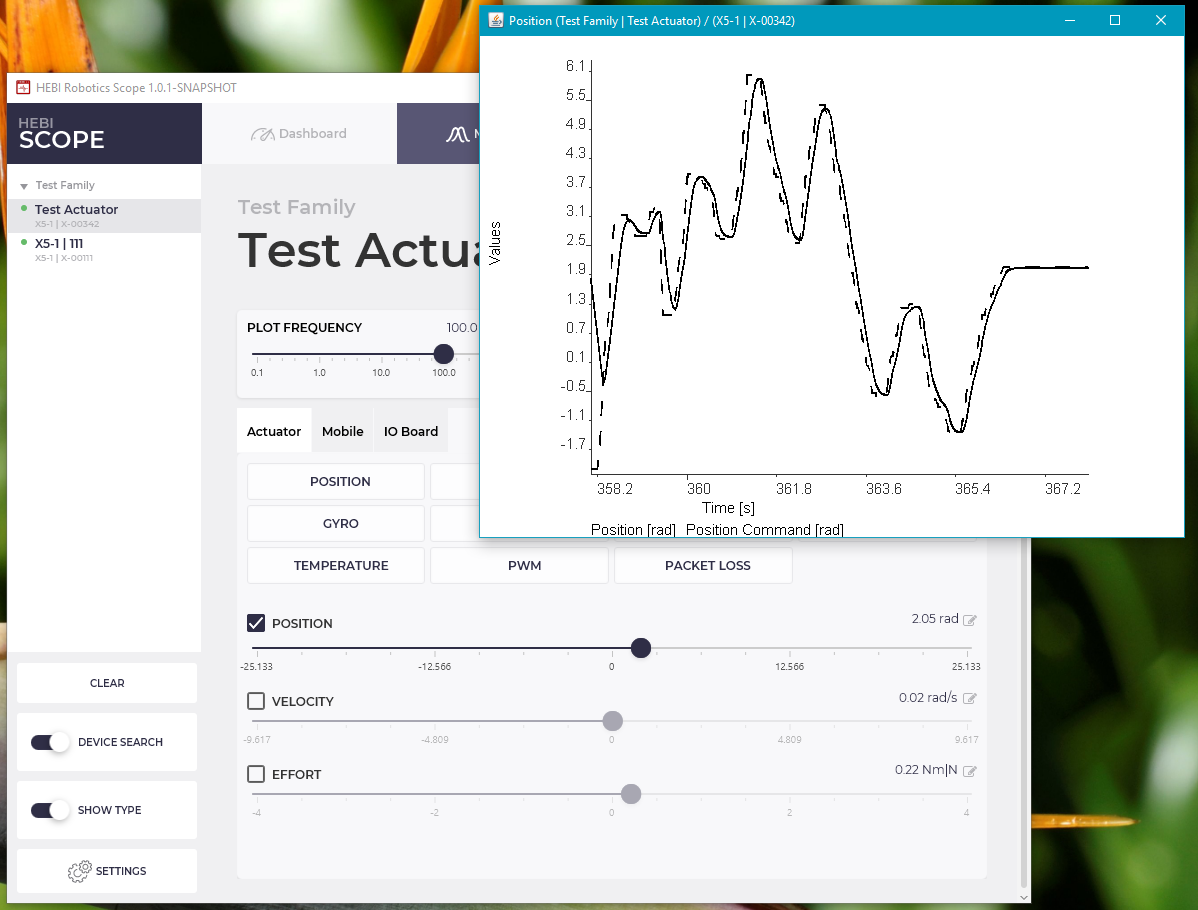Switch to the Mobile tab
The height and width of the screenshot is (910, 1198).
[x=342, y=431]
